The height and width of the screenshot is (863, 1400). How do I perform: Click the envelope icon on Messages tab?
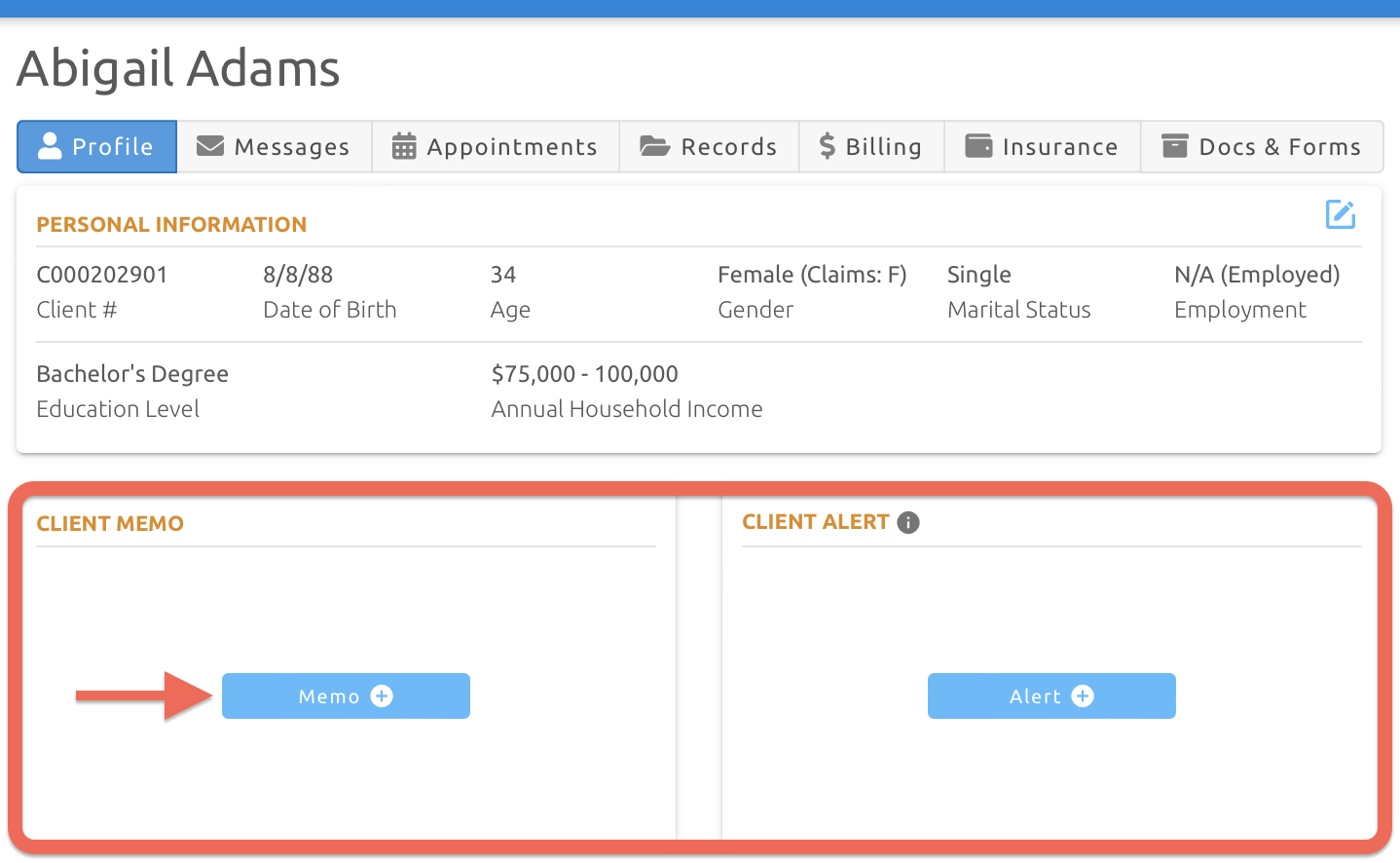coord(209,146)
